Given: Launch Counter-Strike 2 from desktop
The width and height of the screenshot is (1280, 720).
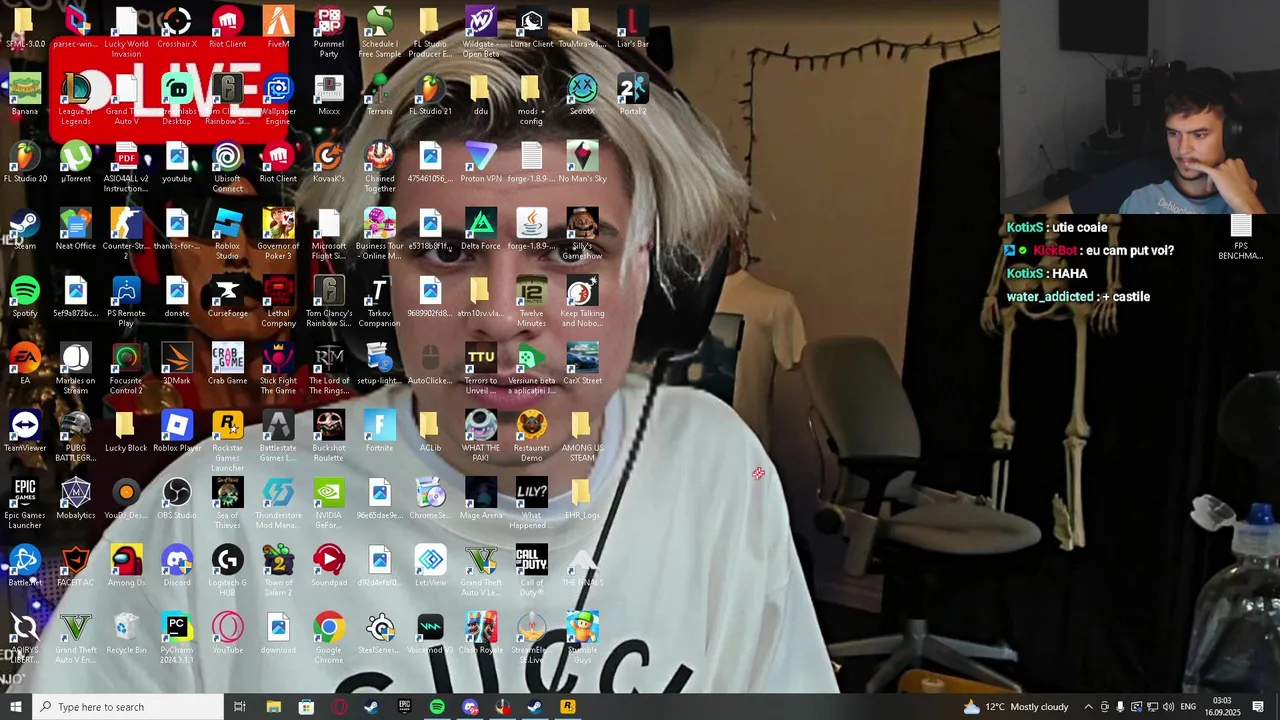Looking at the screenshot, I should tap(126, 234).
